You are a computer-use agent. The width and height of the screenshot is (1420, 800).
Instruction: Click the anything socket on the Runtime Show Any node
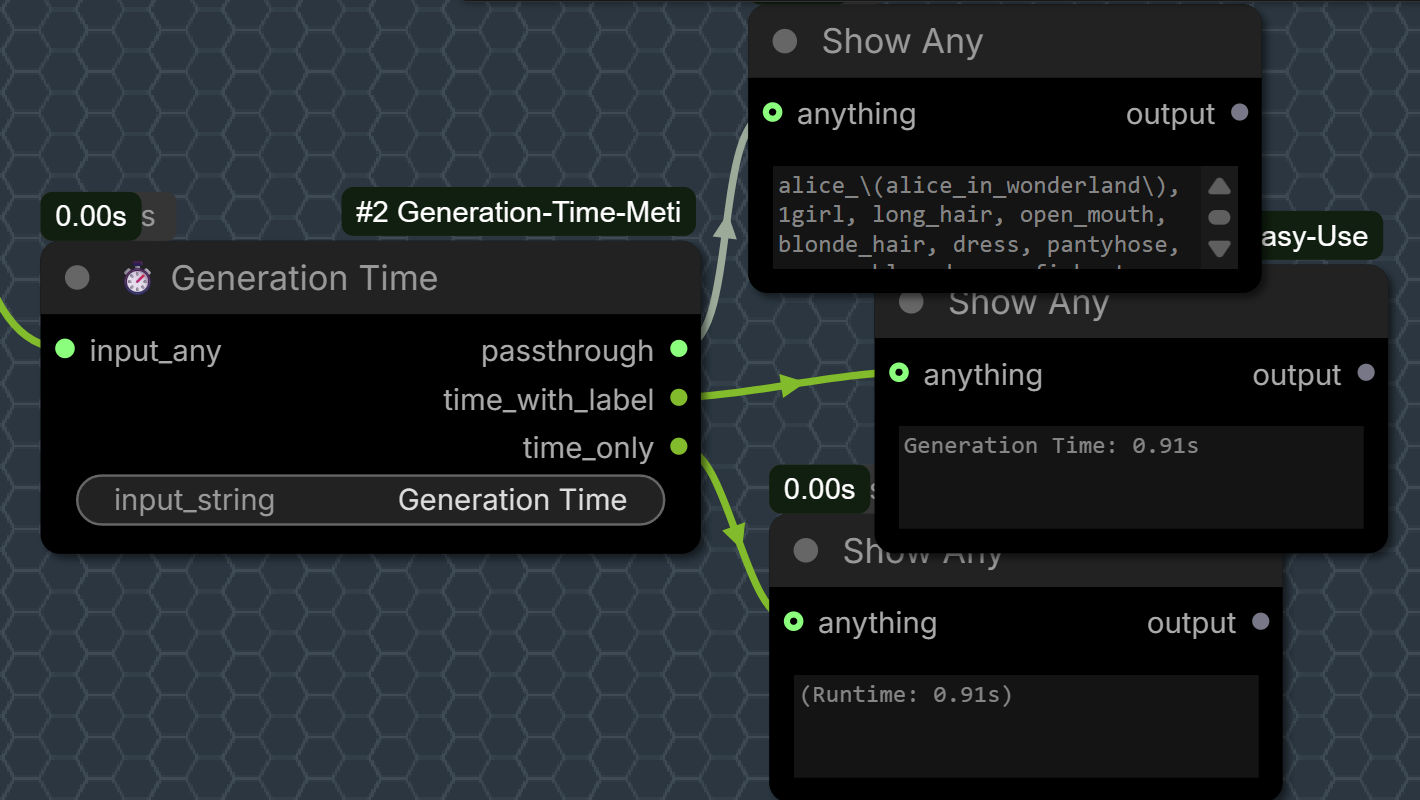(x=794, y=622)
